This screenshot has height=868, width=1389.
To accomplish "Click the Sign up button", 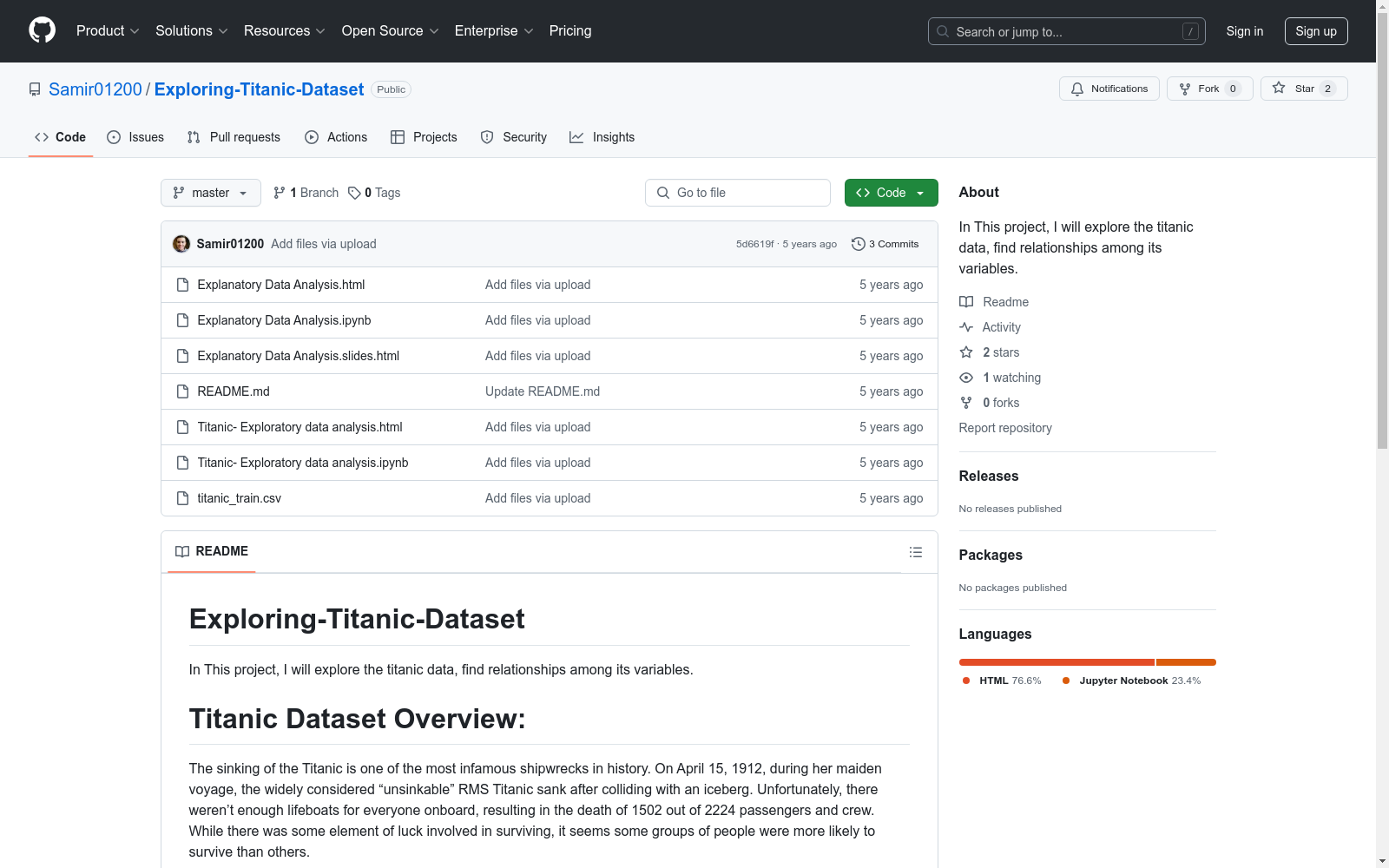I will 1316,31.
